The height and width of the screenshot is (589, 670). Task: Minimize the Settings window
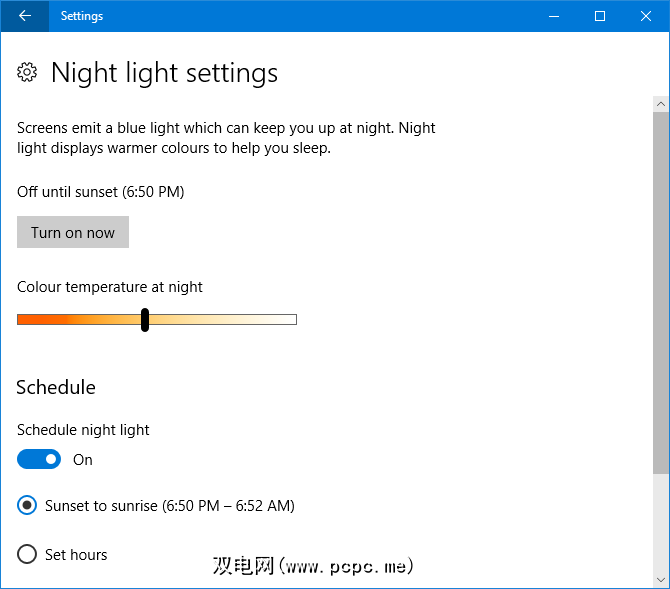point(554,16)
